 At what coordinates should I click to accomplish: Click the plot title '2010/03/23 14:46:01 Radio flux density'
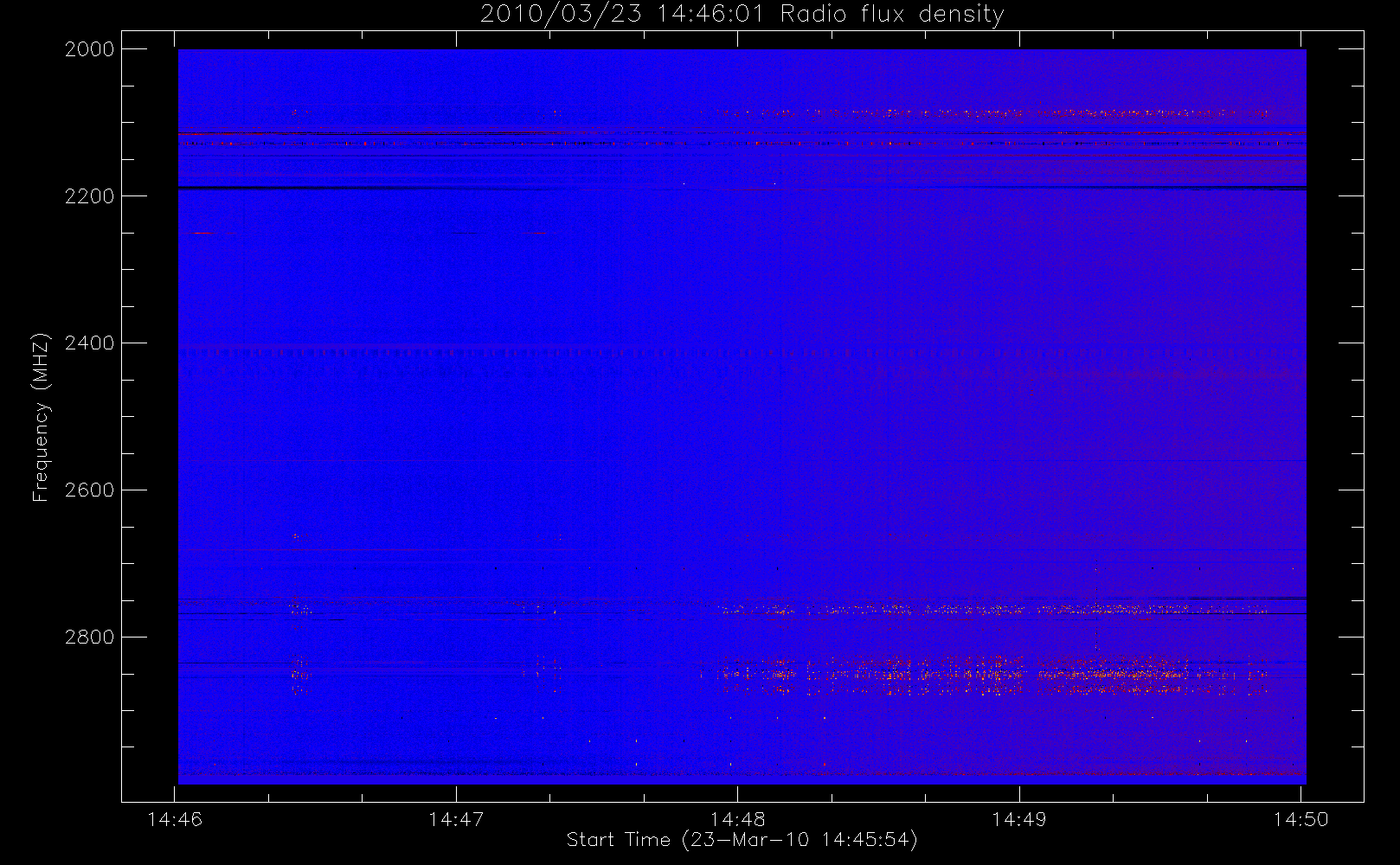(742, 15)
